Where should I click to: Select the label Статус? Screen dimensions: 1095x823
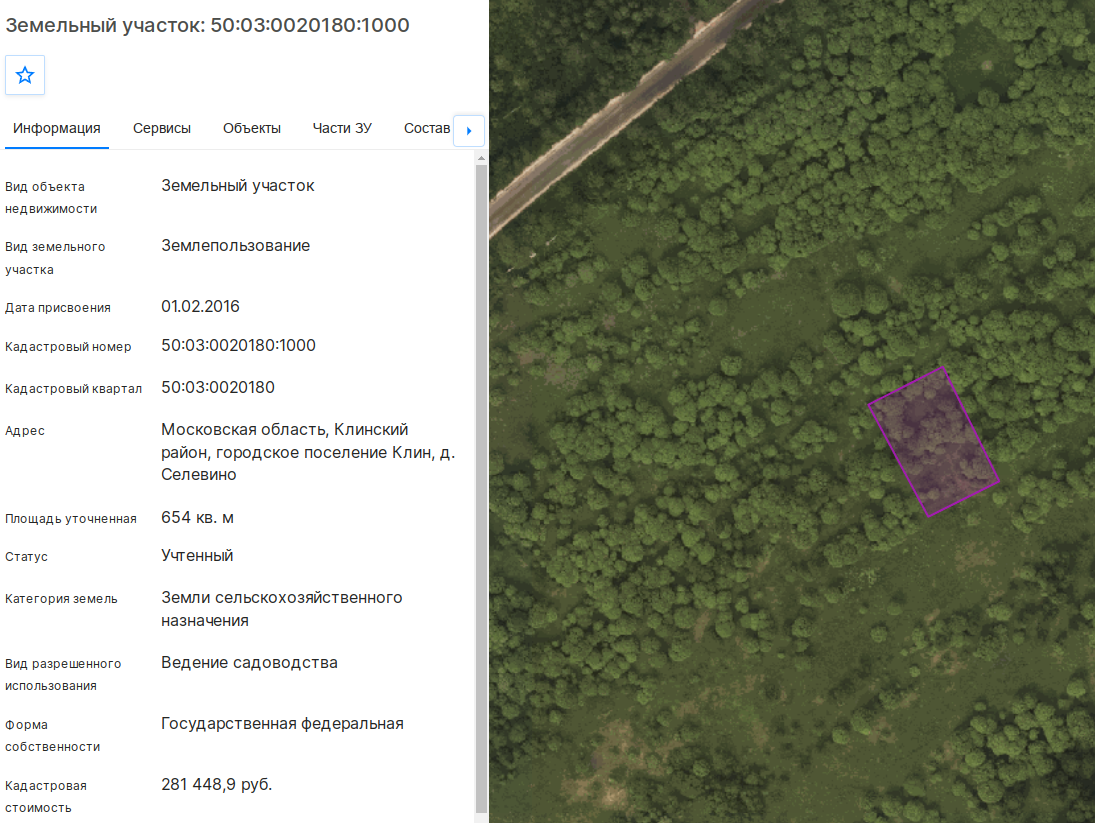(27, 557)
